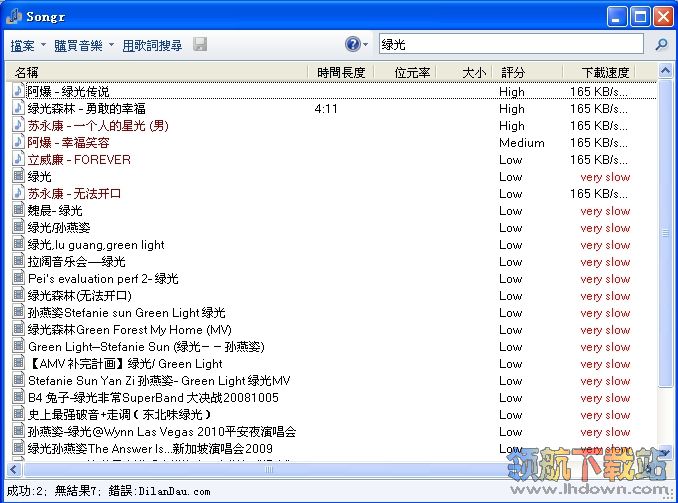Click video icon for 史上最强破音+走调 row
This screenshot has height=503, width=678.
(18, 414)
